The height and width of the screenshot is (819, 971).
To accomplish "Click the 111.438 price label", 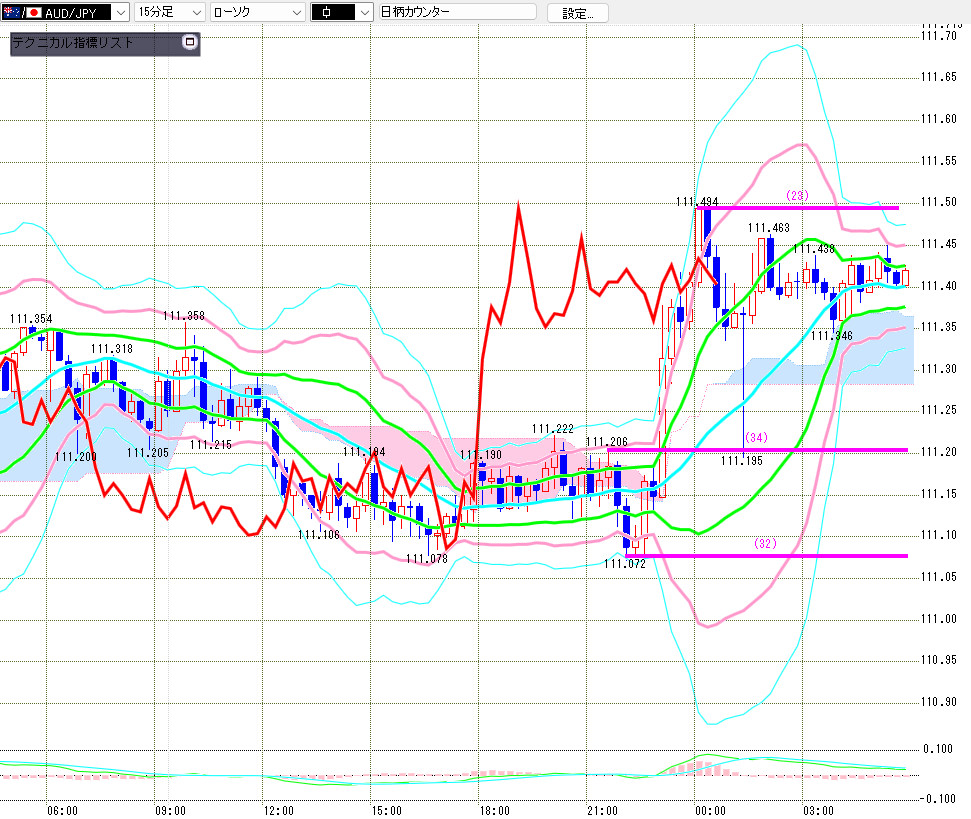I will click(814, 249).
